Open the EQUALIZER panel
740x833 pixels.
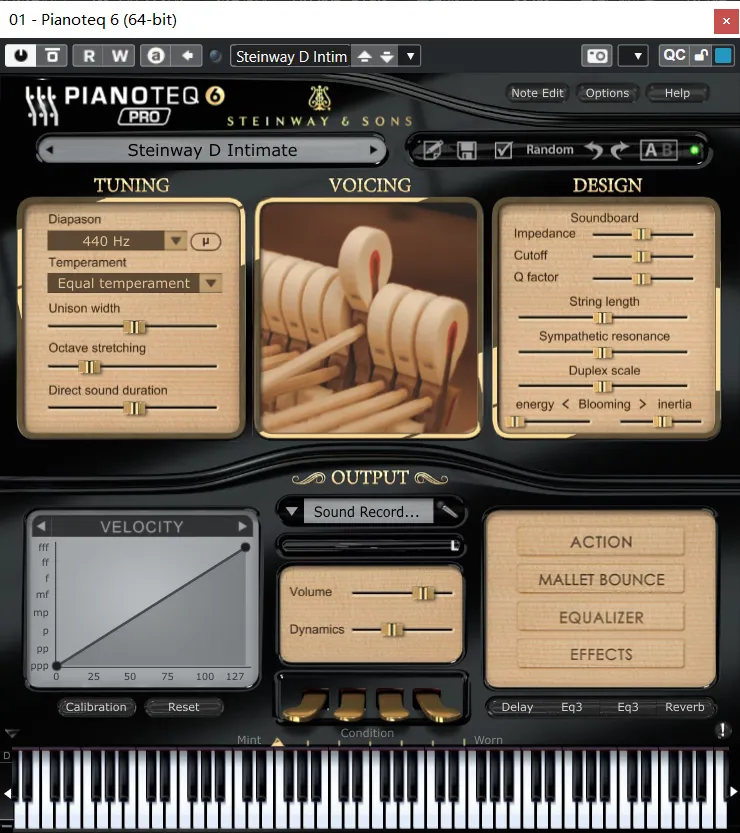point(601,617)
